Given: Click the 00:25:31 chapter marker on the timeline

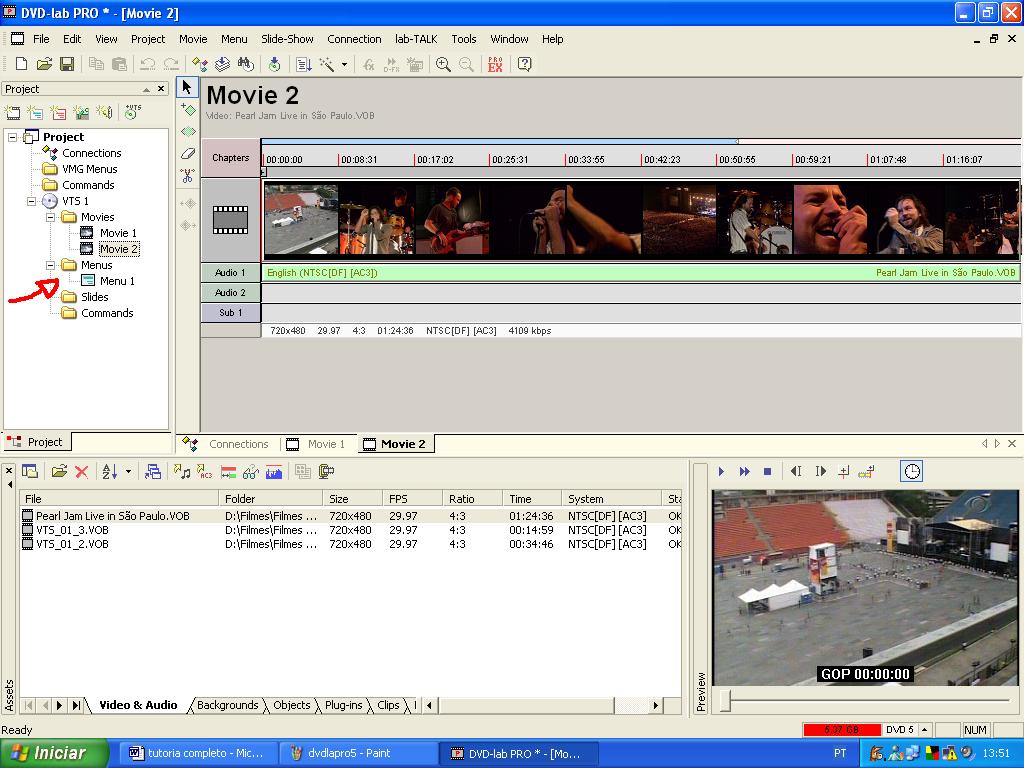Looking at the screenshot, I should coord(509,159).
